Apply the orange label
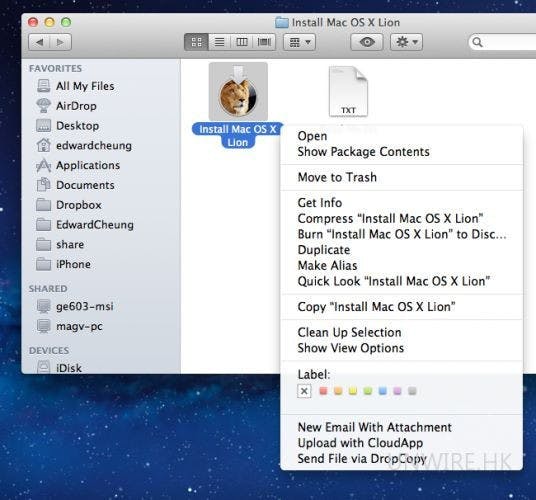The height and width of the screenshot is (500, 536). coord(338,391)
